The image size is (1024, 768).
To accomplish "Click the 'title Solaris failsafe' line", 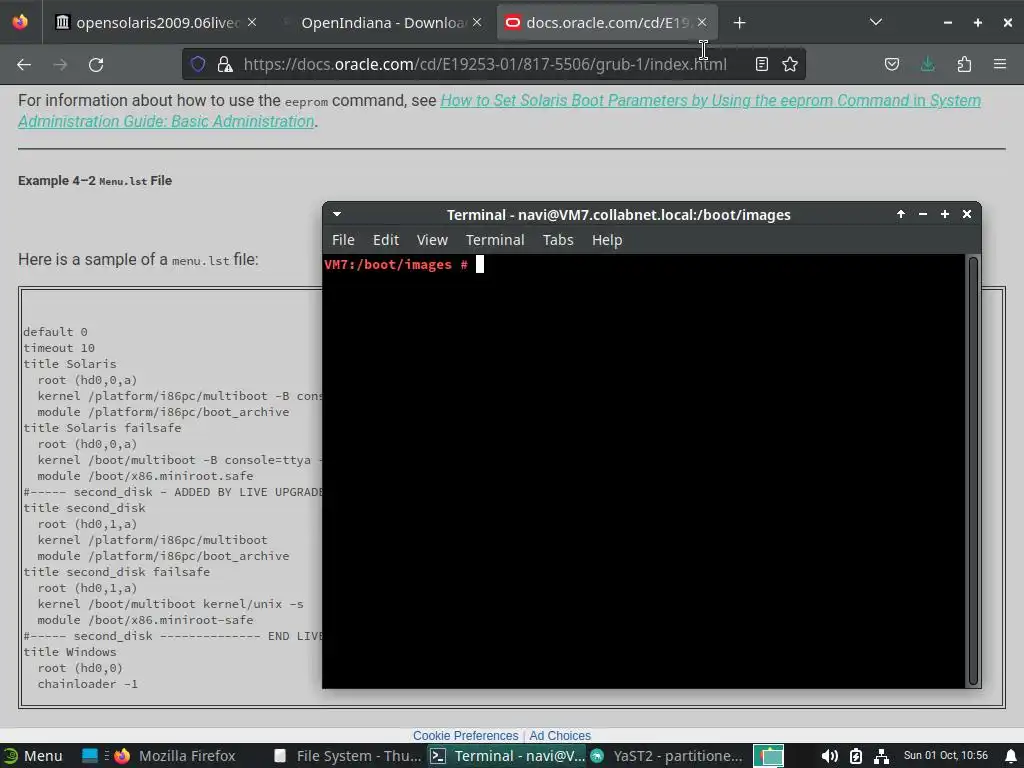I will (x=103, y=428).
